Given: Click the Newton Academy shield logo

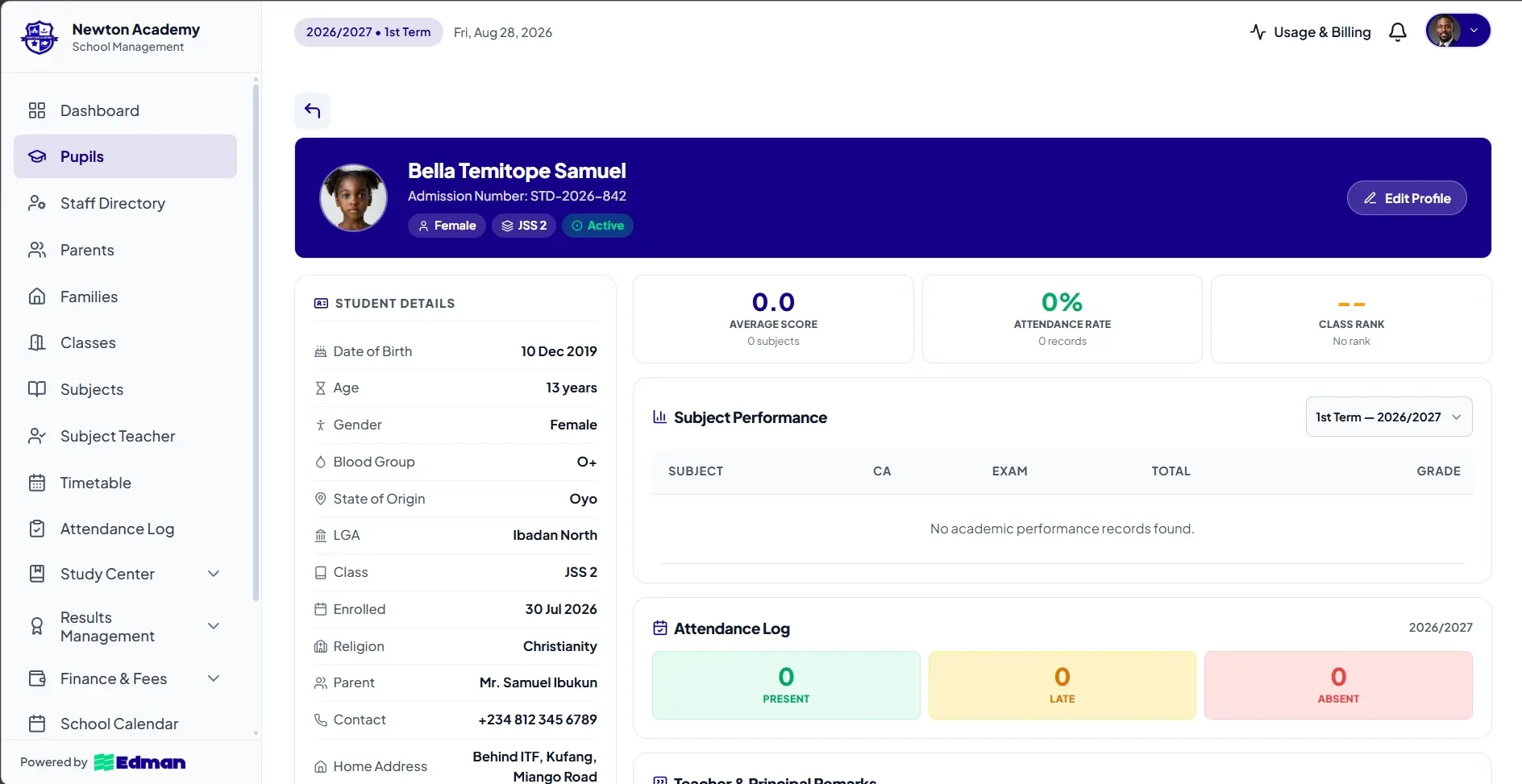Looking at the screenshot, I should point(40,37).
